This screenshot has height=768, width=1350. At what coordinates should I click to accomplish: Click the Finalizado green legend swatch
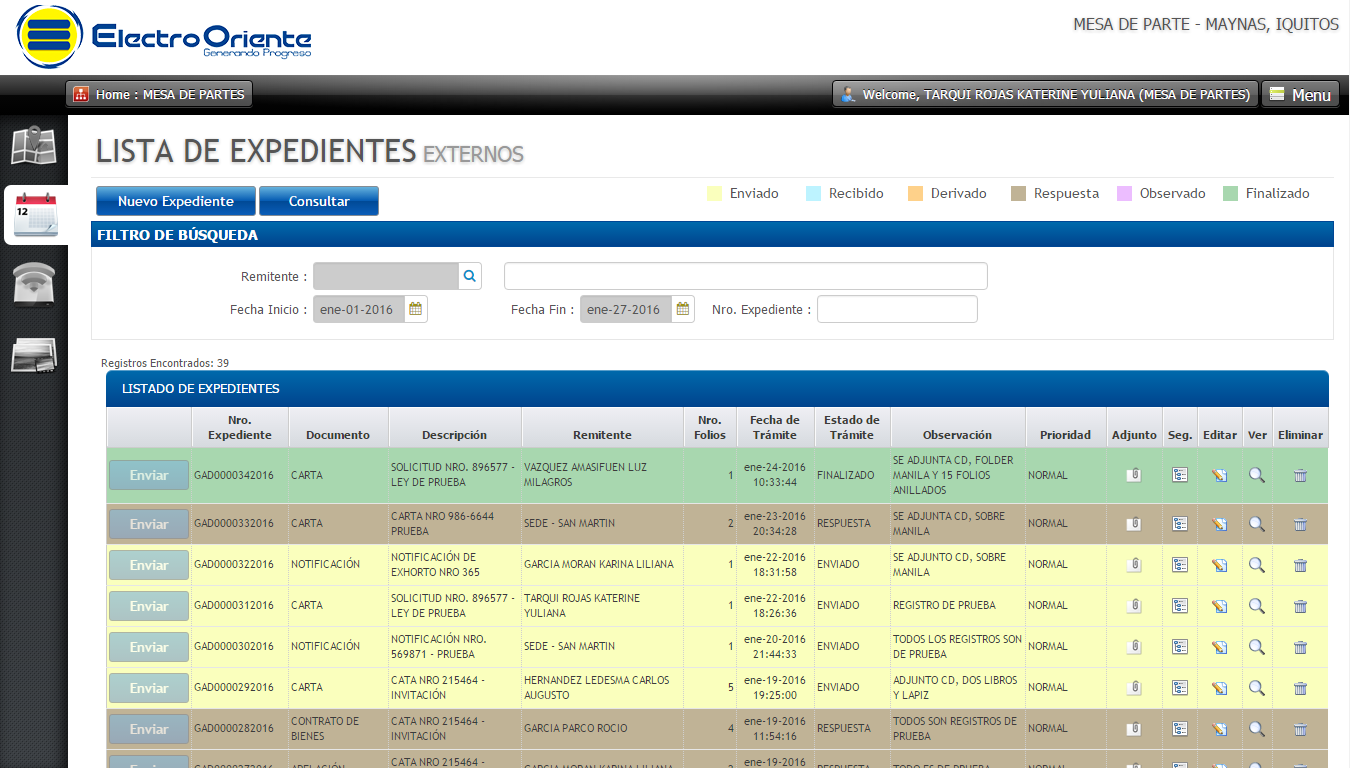[1230, 194]
